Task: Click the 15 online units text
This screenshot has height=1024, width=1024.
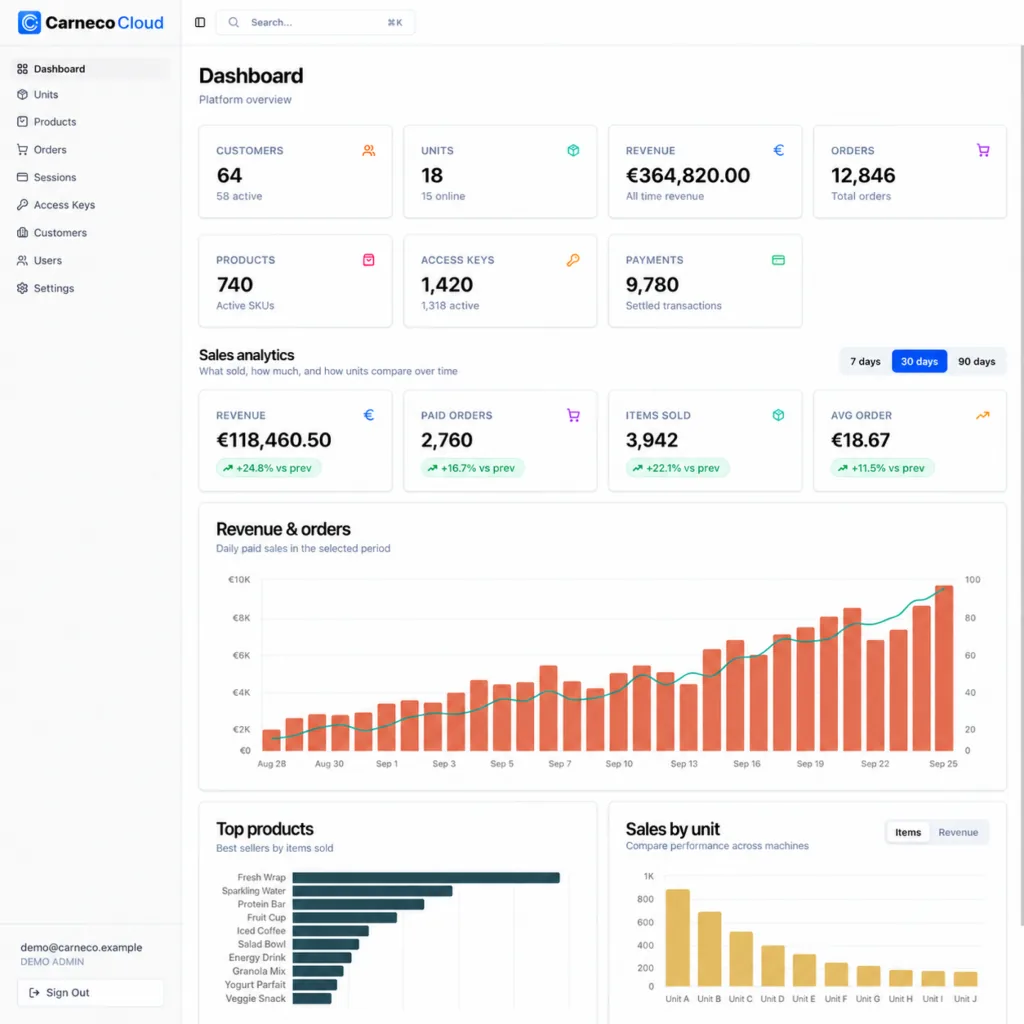Action: pos(443,196)
